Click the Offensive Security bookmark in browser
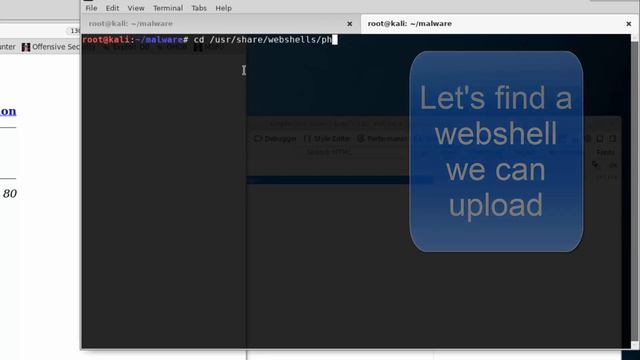This screenshot has width=640, height=360. click(51, 47)
